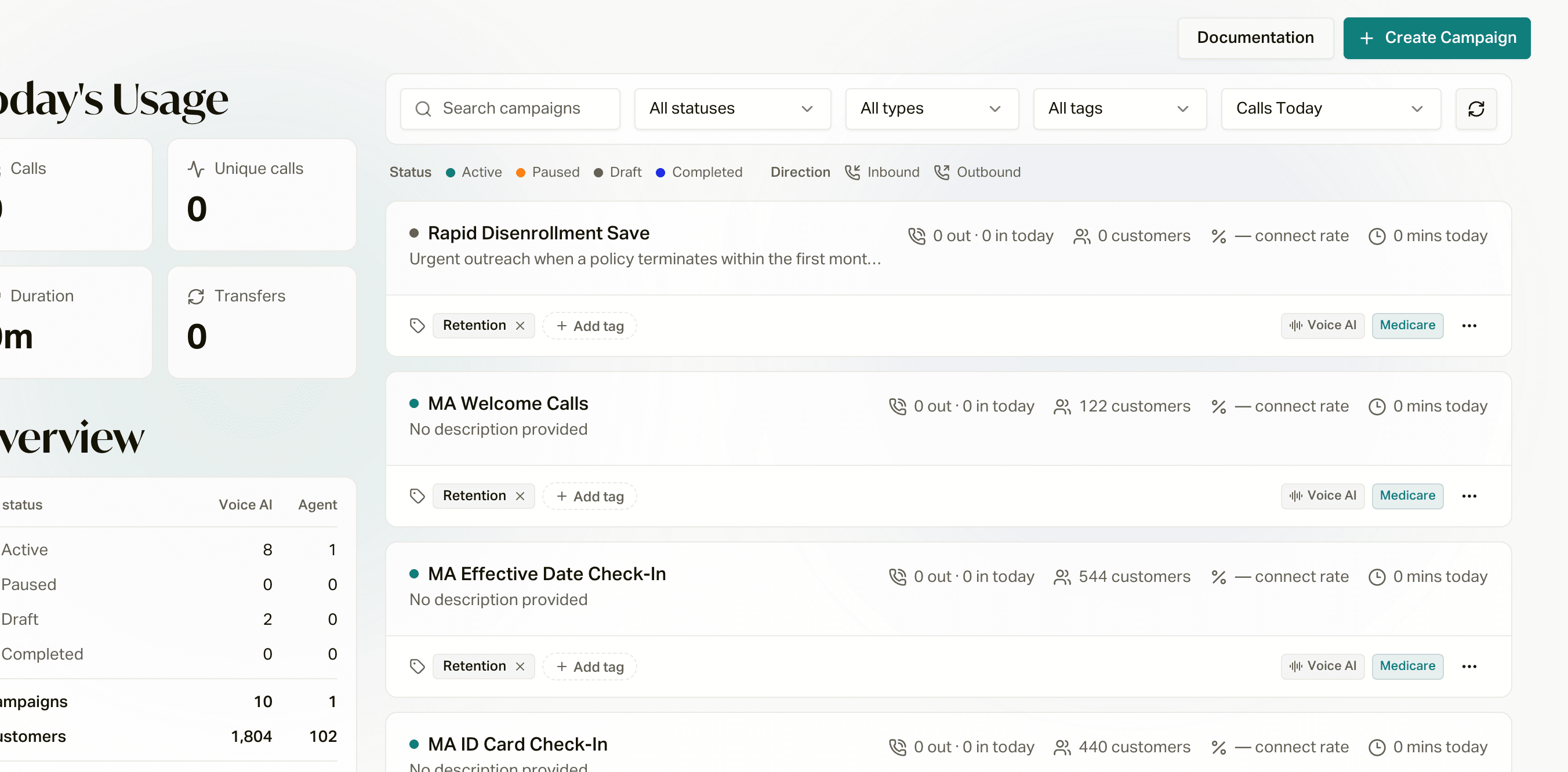Open Documentation
1568x772 pixels.
pos(1255,38)
